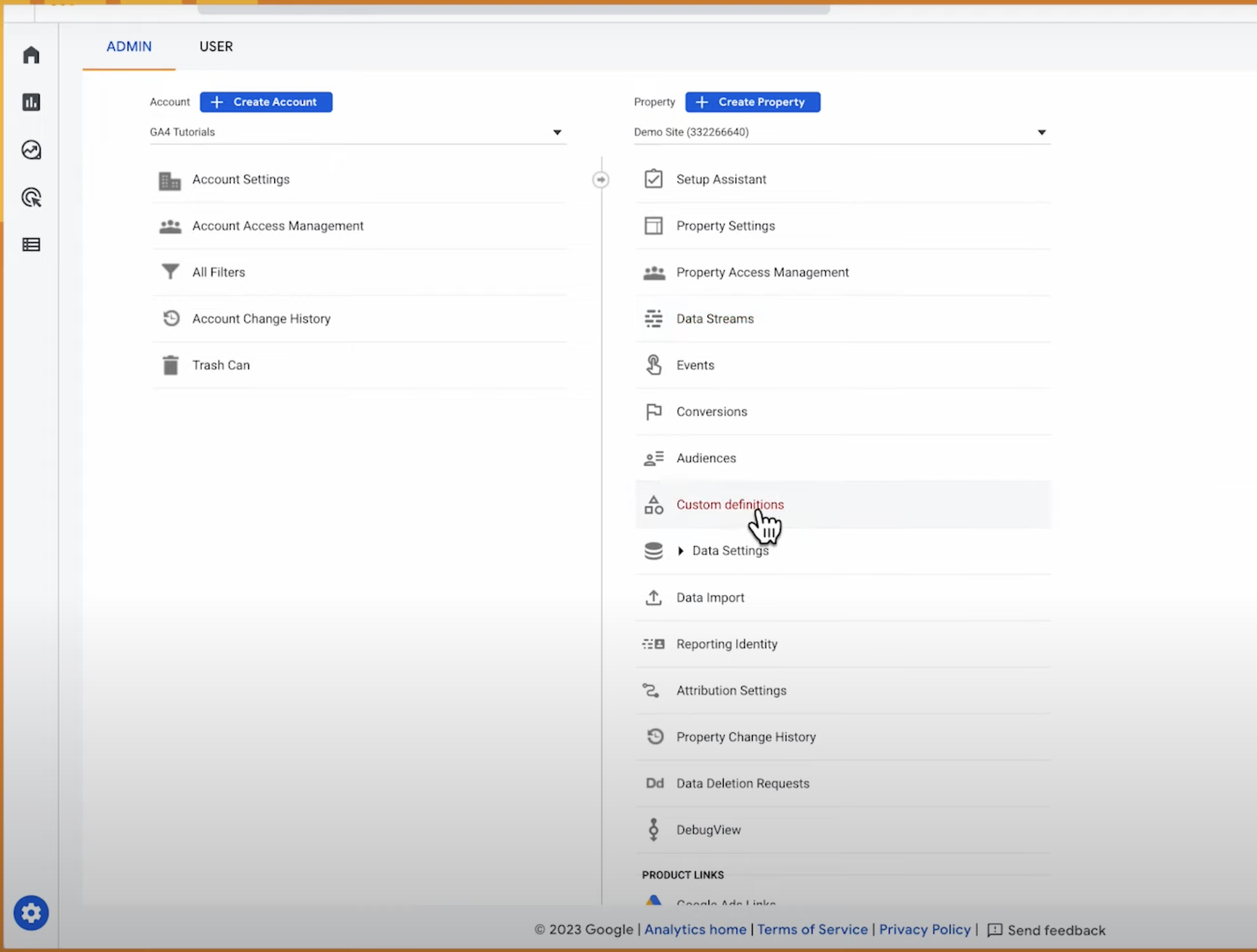Open the Privacy Policy link
1257x952 pixels.
click(x=925, y=930)
